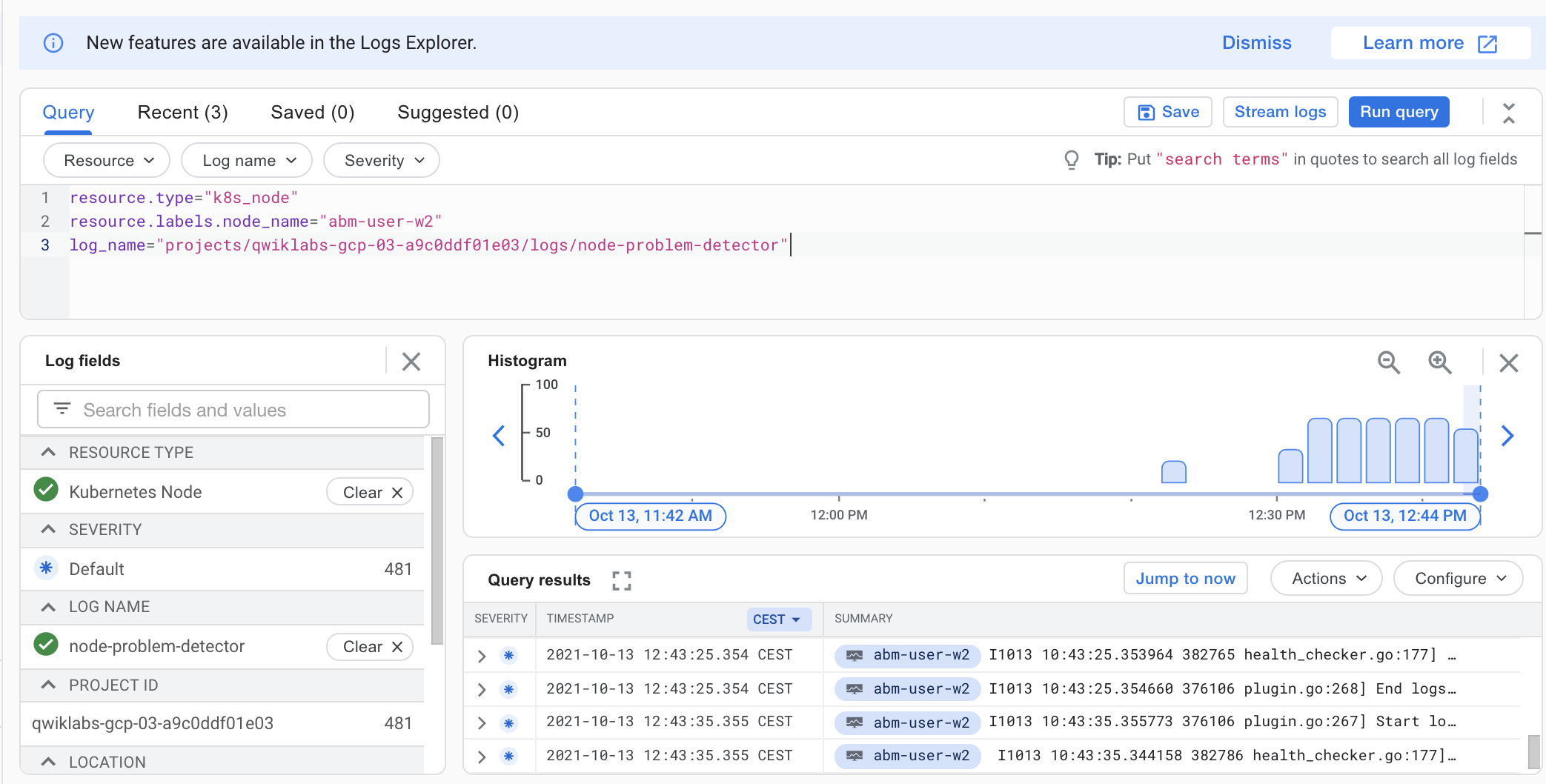Viewport: 1546px width, 784px height.
Task: Click the lightbulb tip icon
Action: coord(1071,160)
